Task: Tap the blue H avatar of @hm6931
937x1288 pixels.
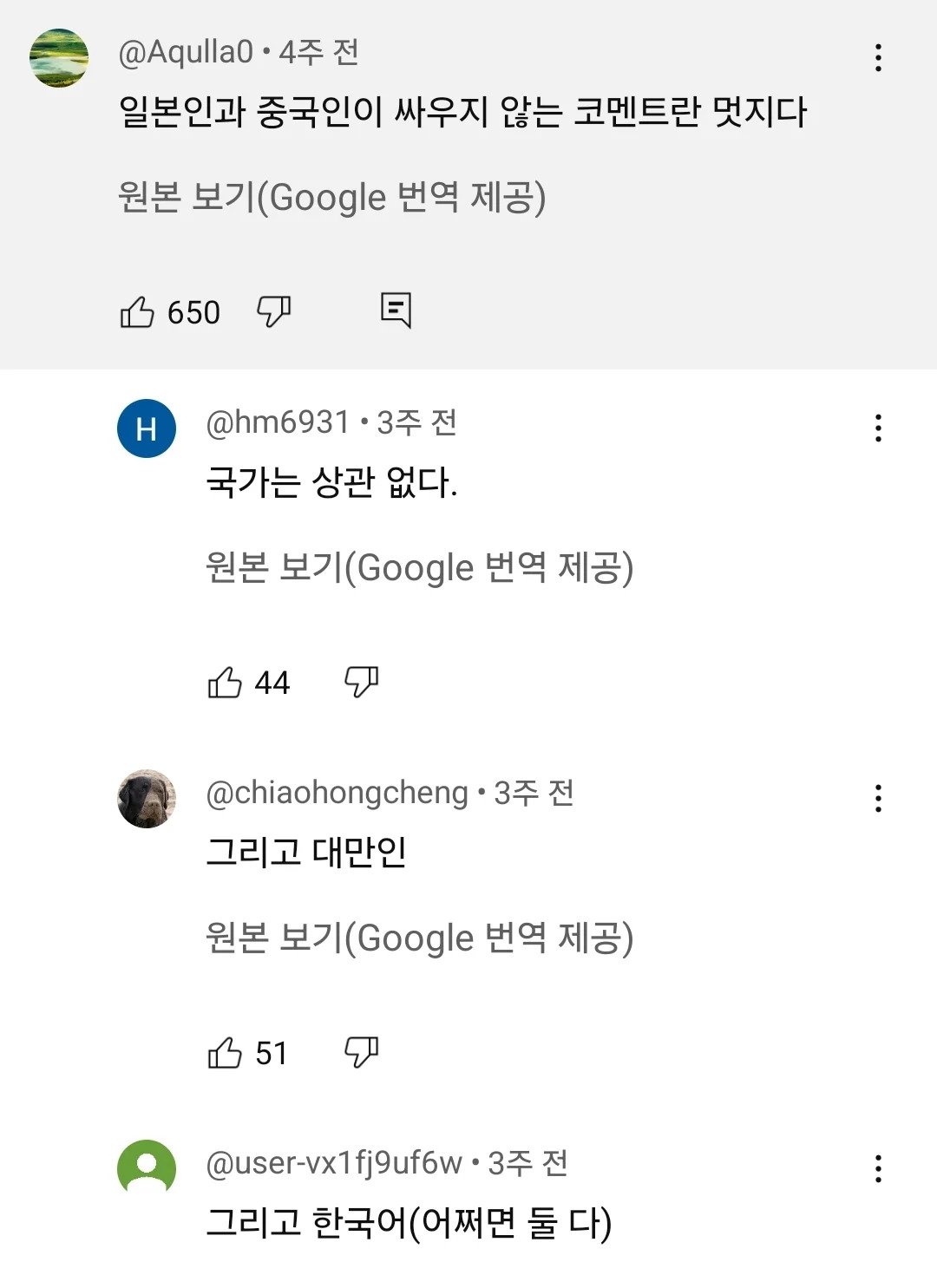Action: tap(147, 428)
